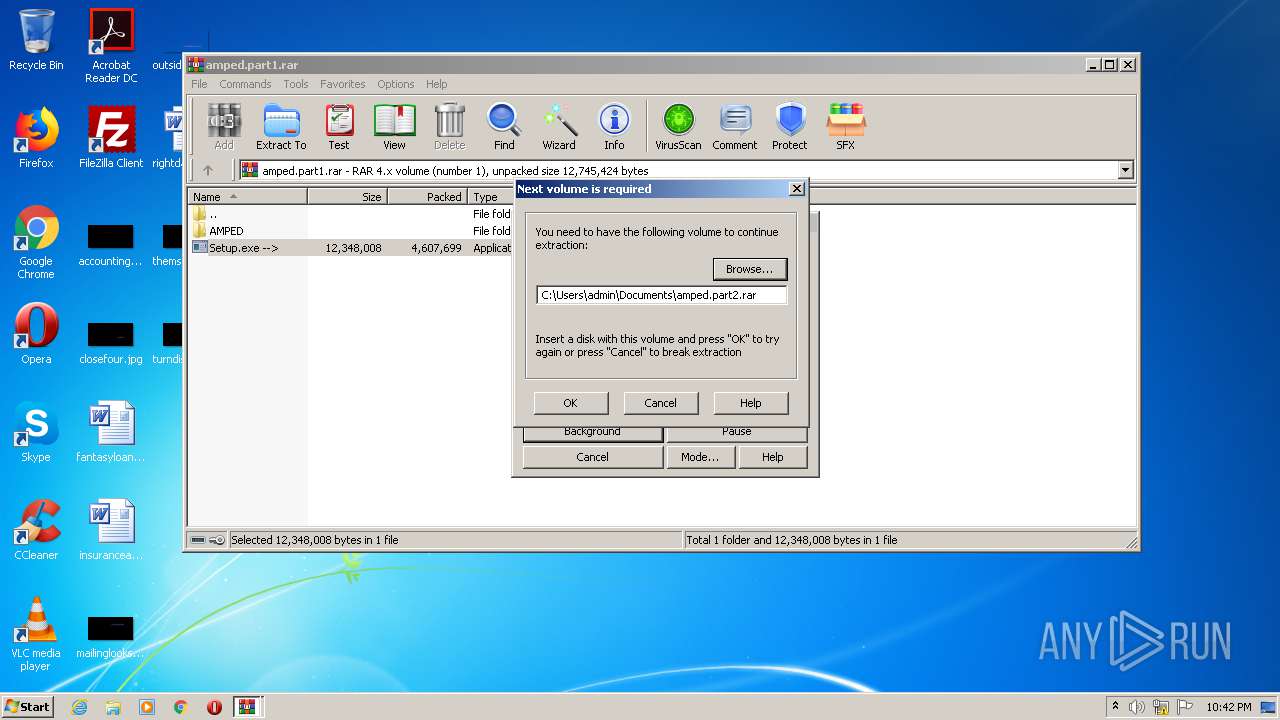1280x720 pixels.
Task: Click Windows Explorer taskbar icon
Action: (x=113, y=707)
